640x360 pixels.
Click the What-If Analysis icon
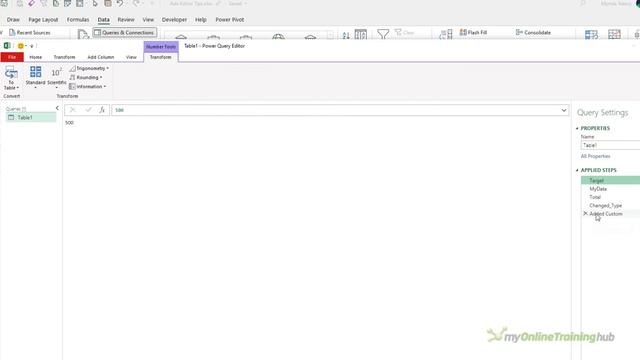591,35
